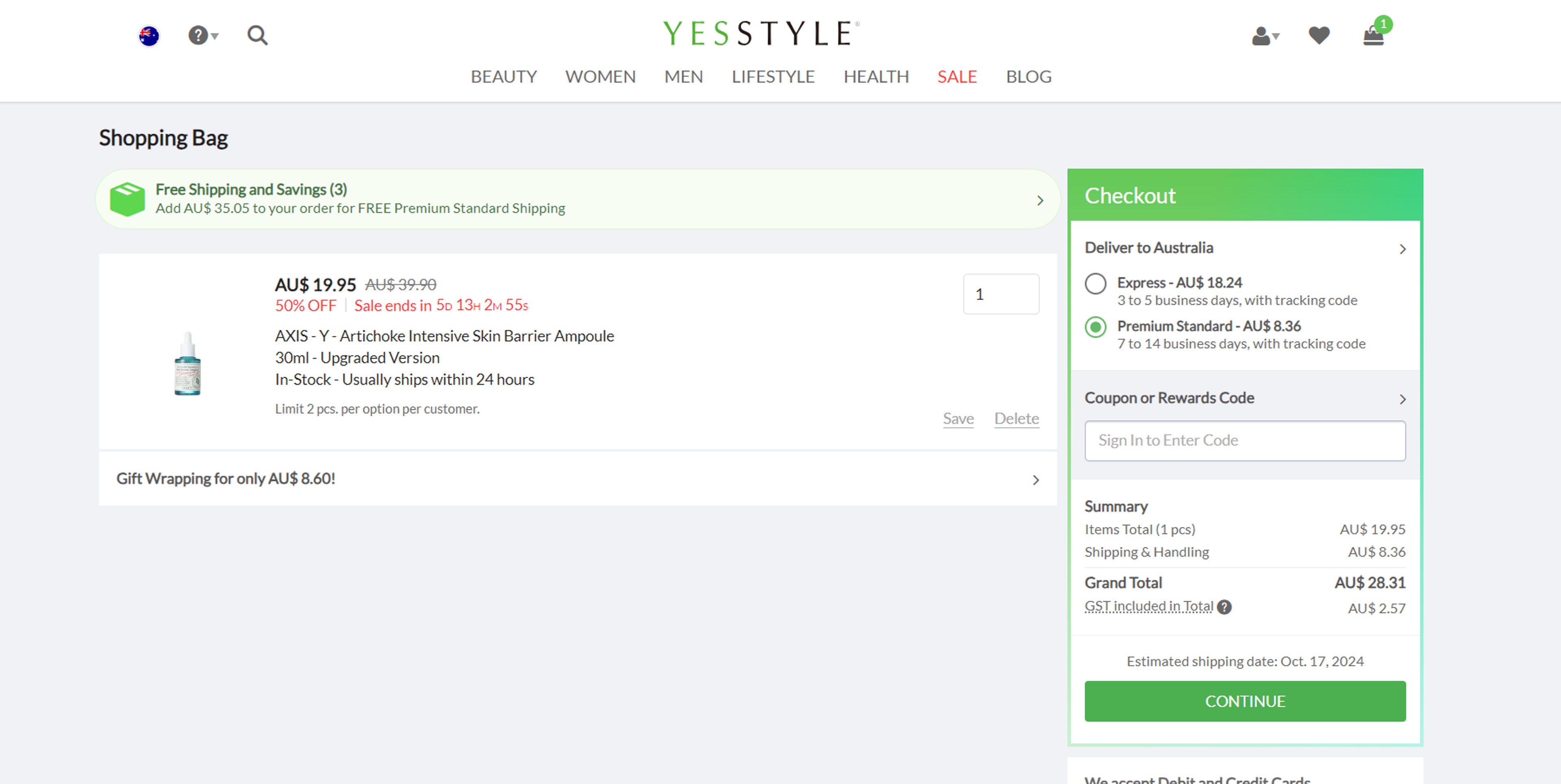
Task: Click the search magnifier icon
Action: coord(257,35)
